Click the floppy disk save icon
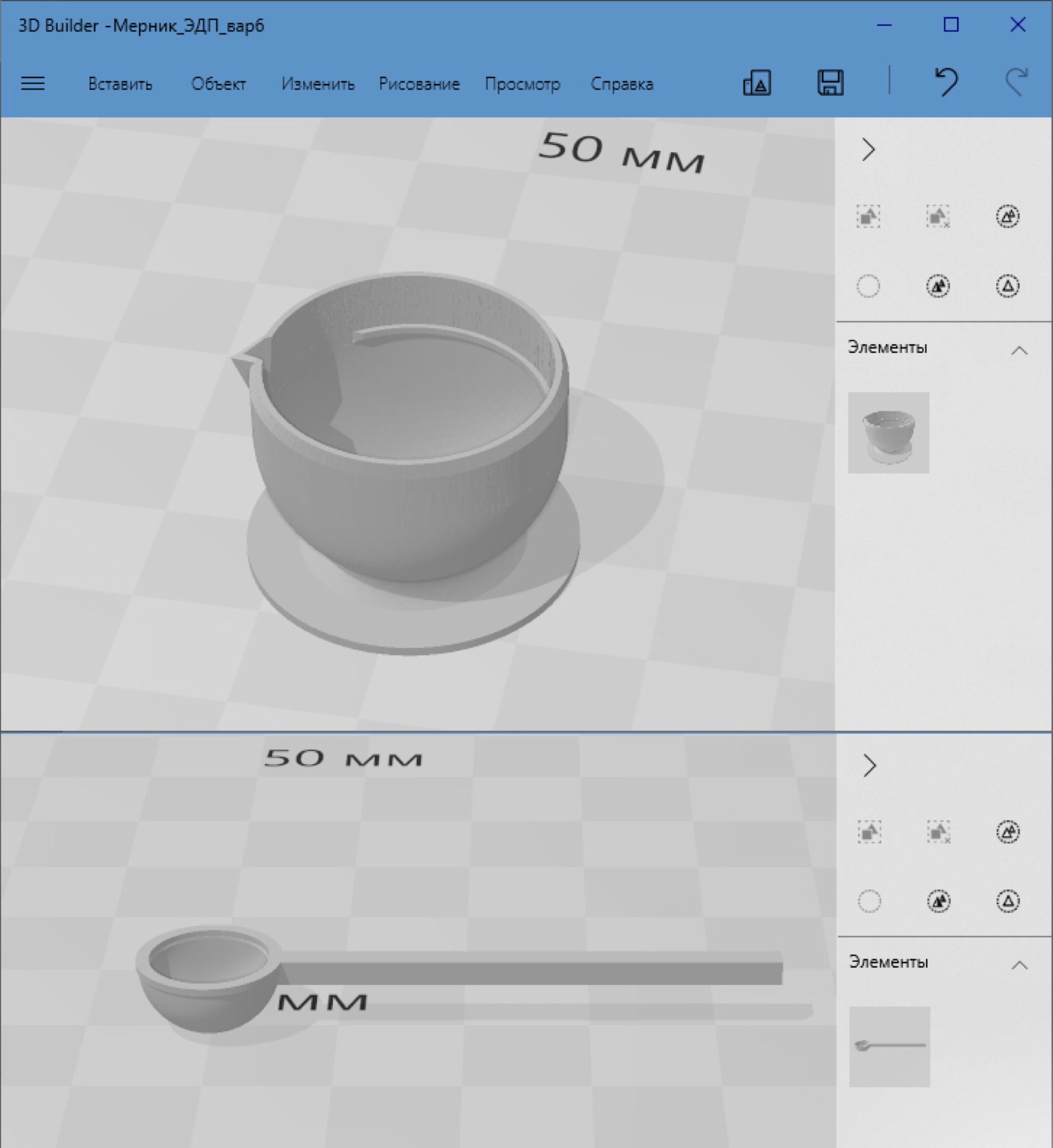1053x1148 pixels. click(830, 83)
